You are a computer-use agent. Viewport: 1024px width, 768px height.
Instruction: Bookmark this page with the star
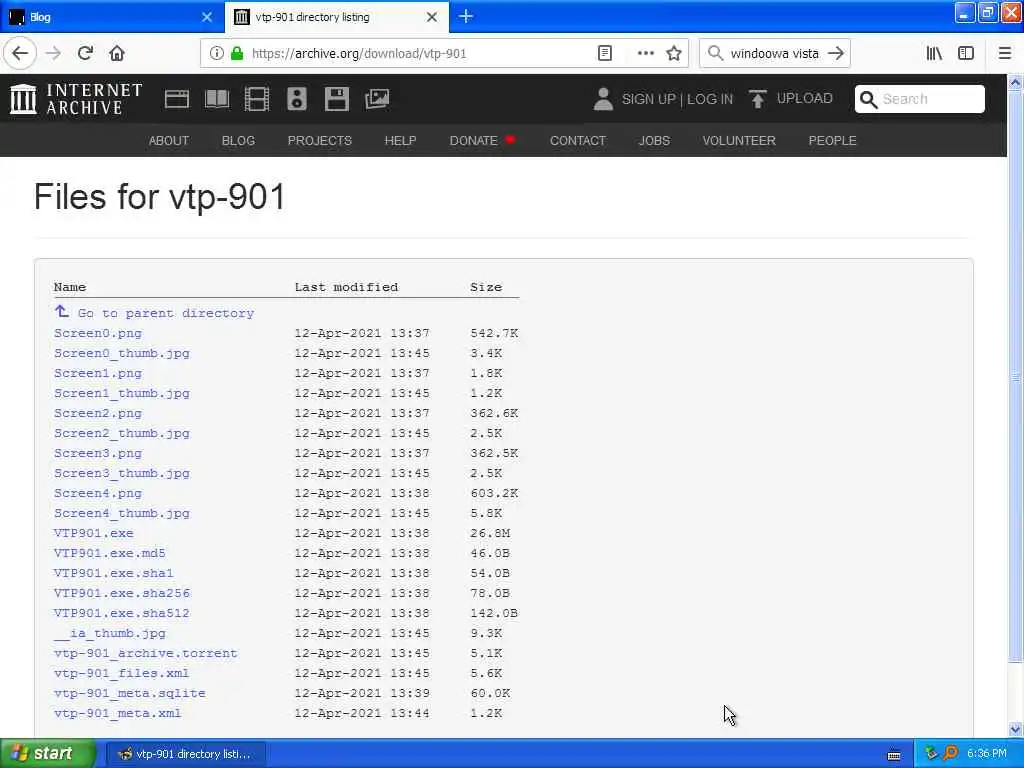pos(674,54)
